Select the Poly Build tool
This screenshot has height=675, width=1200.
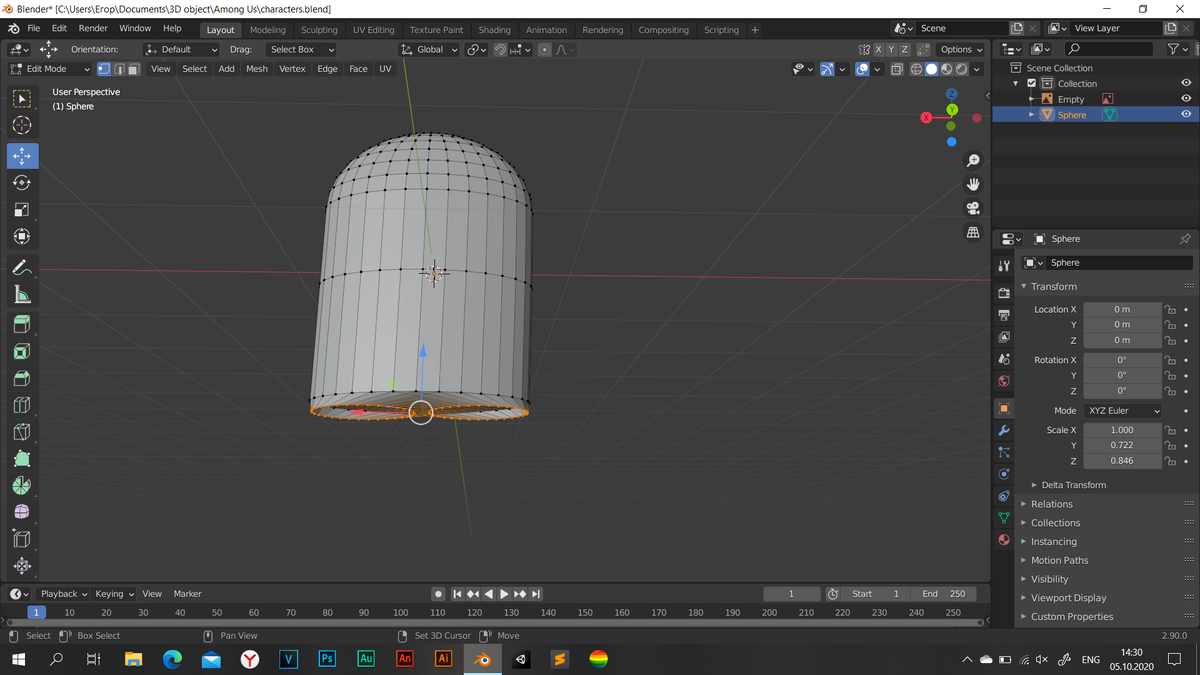tap(22, 459)
